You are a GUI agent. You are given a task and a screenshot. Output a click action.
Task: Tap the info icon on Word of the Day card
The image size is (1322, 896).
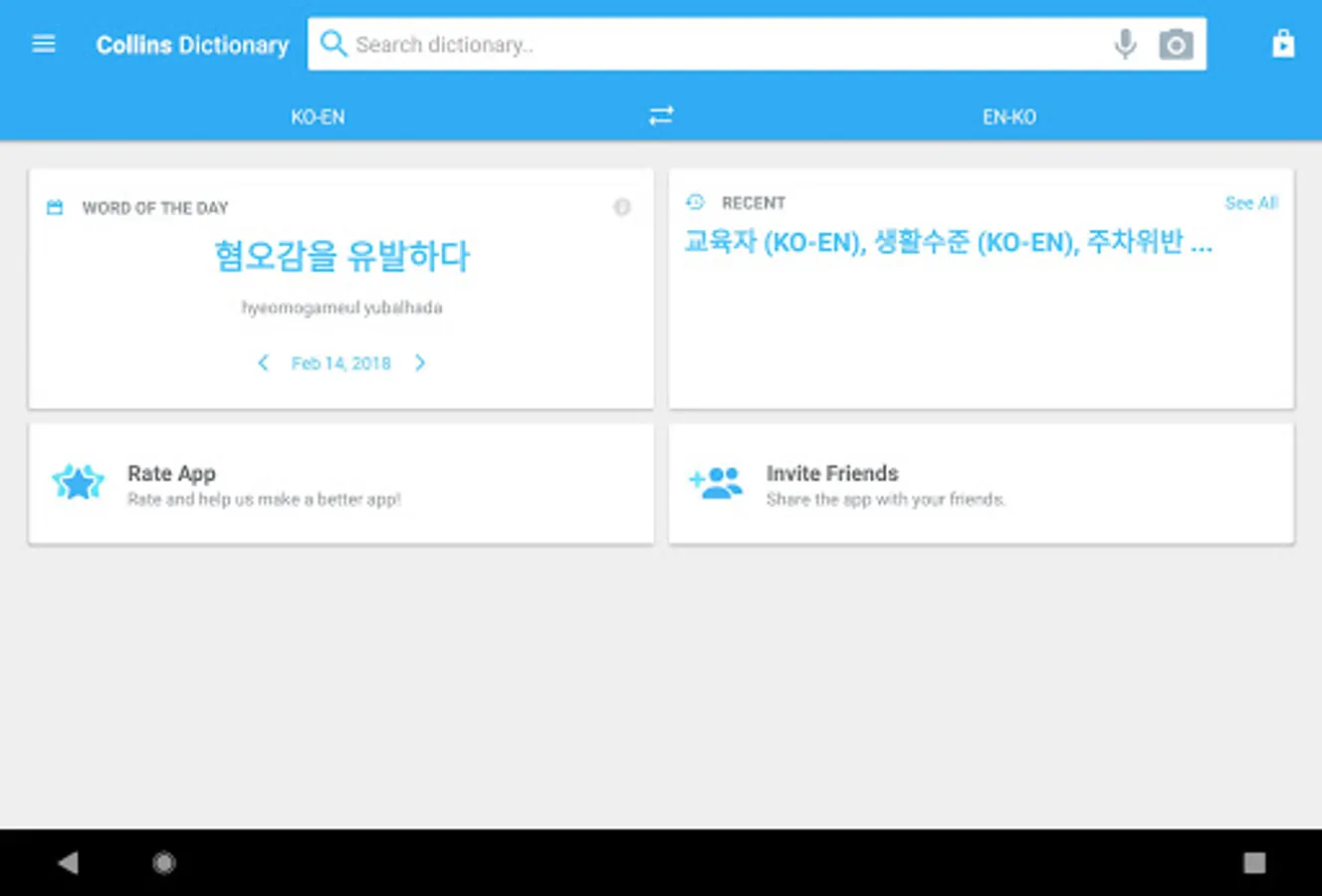622,207
